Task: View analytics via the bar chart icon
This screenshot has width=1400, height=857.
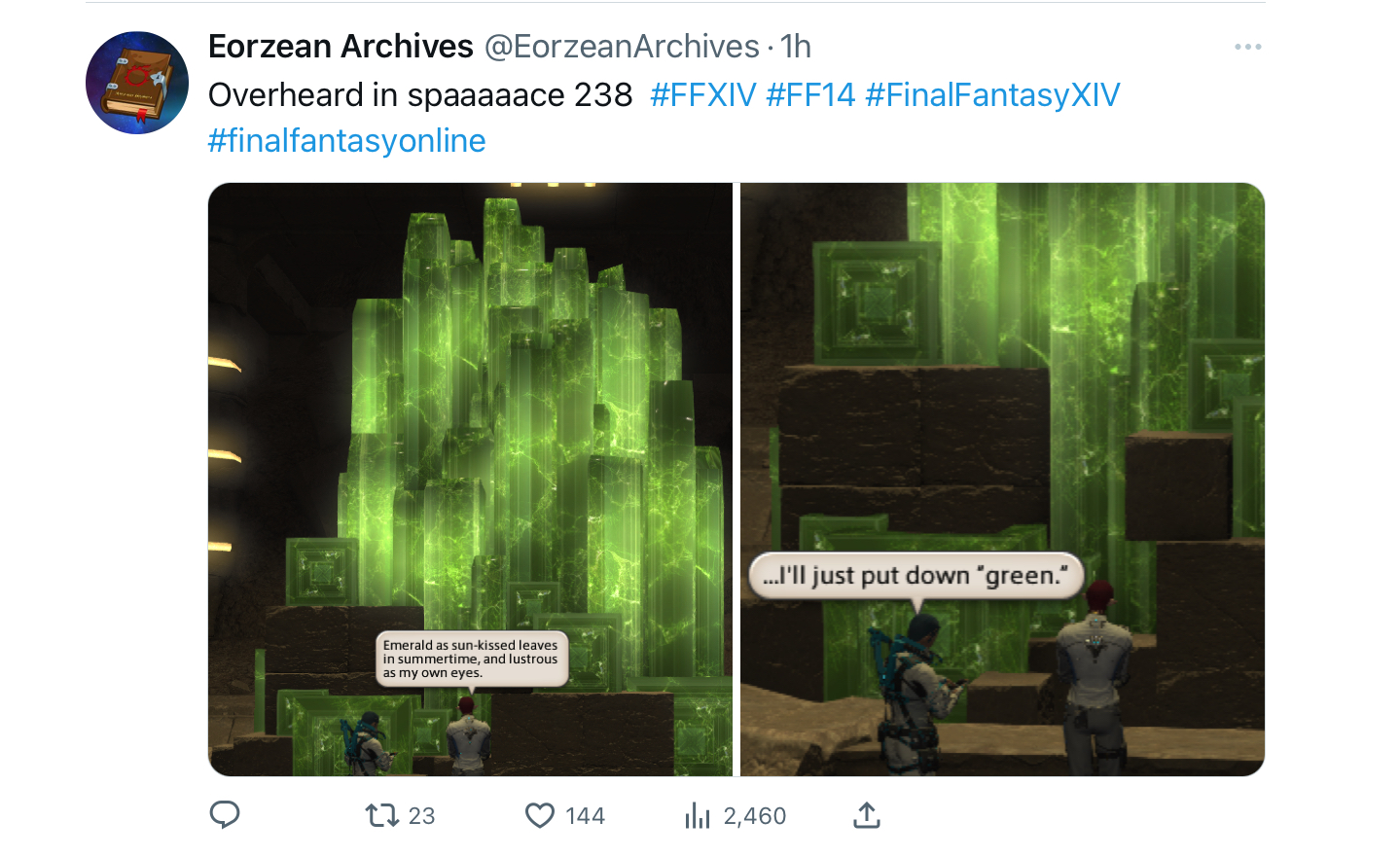Action: click(698, 815)
